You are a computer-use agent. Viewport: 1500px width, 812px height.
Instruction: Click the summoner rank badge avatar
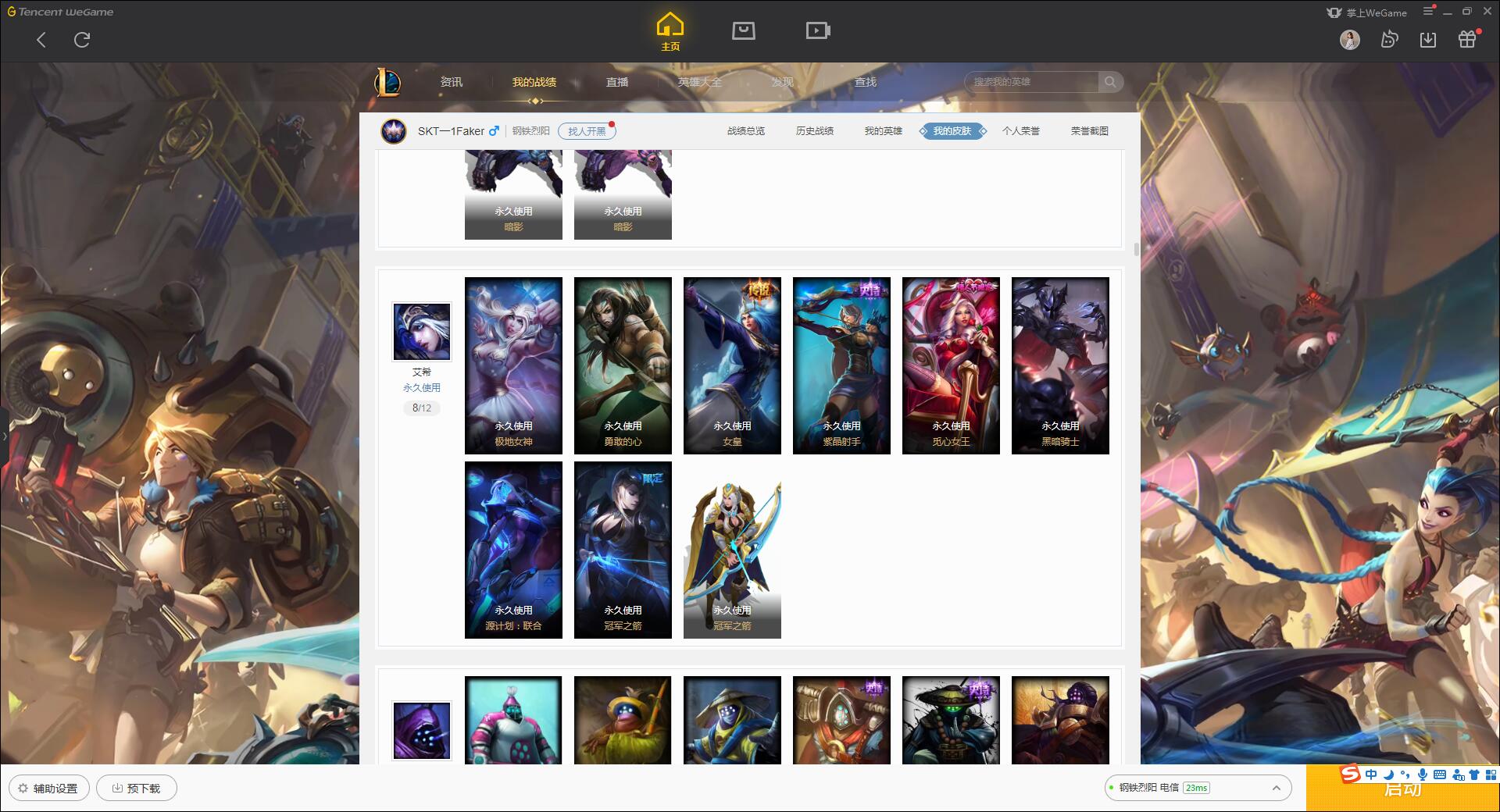click(x=394, y=131)
